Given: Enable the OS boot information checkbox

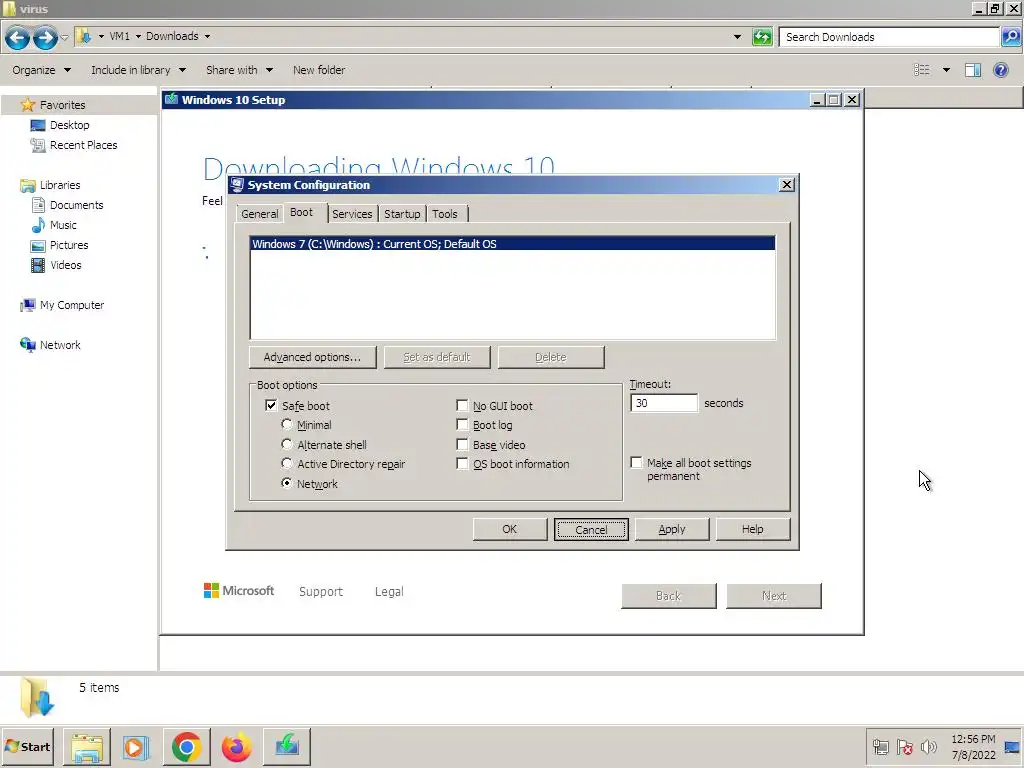Looking at the screenshot, I should pyautogui.click(x=462, y=464).
